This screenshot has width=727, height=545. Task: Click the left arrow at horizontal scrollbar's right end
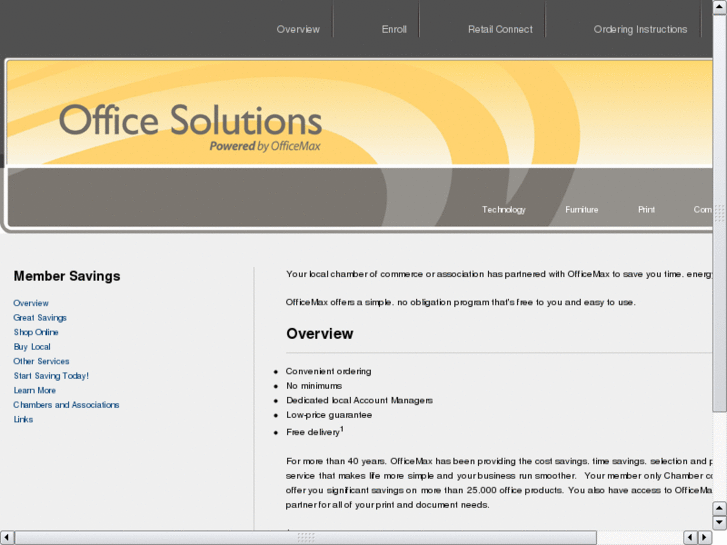point(690,537)
